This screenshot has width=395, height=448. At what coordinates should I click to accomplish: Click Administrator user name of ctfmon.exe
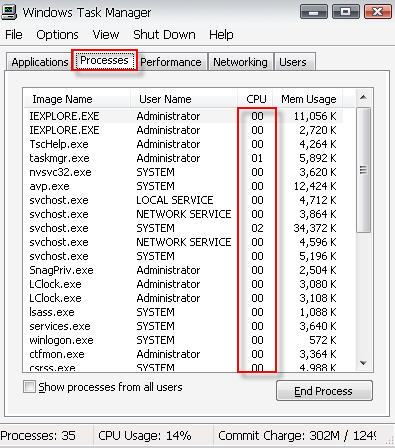click(168, 354)
